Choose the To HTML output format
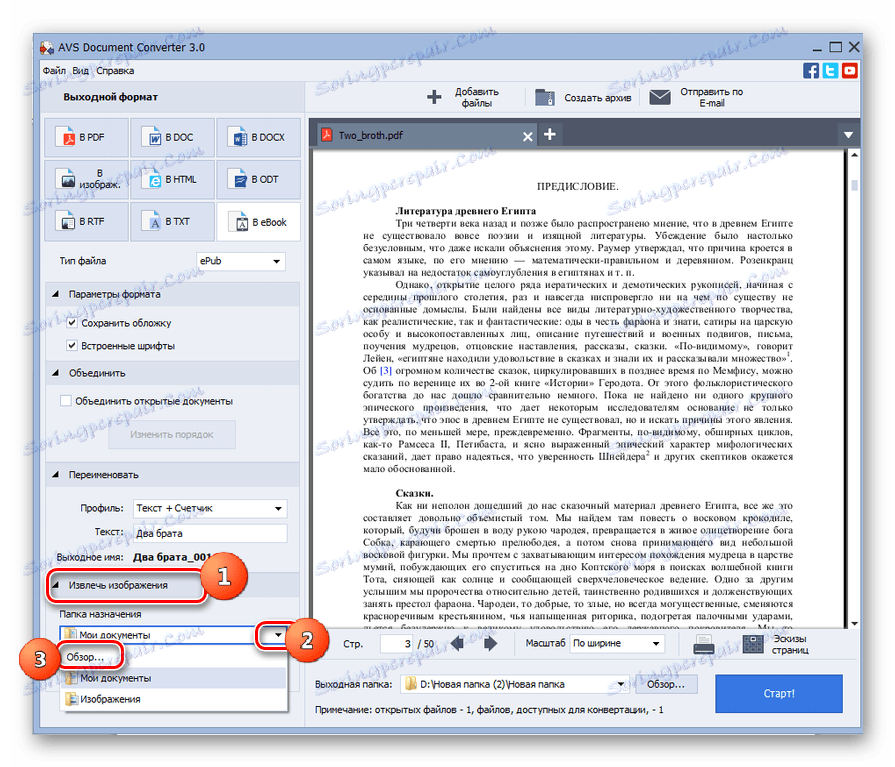Screen dimensions: 895x767 pyautogui.click(x=172, y=179)
